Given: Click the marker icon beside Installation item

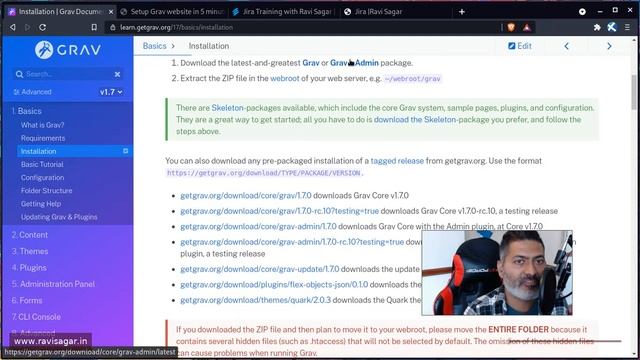Looking at the screenshot, I should pos(125,151).
